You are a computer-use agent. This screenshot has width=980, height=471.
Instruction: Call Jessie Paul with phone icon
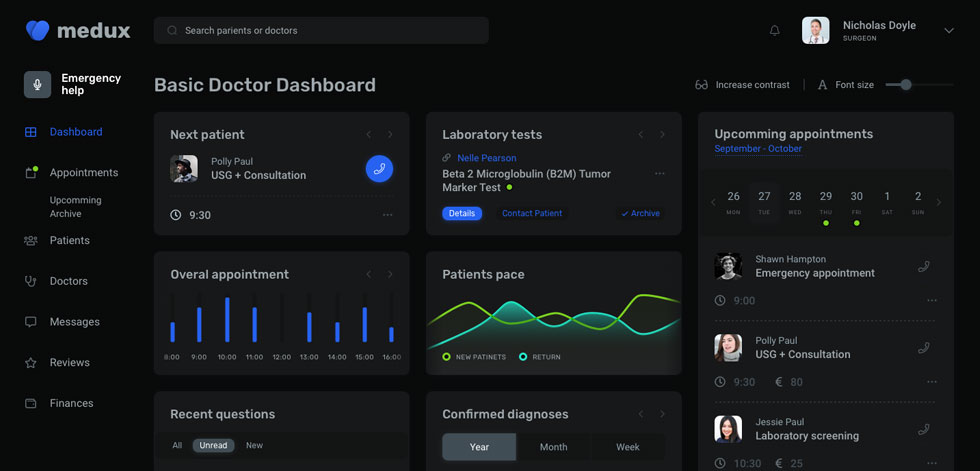[x=924, y=429]
